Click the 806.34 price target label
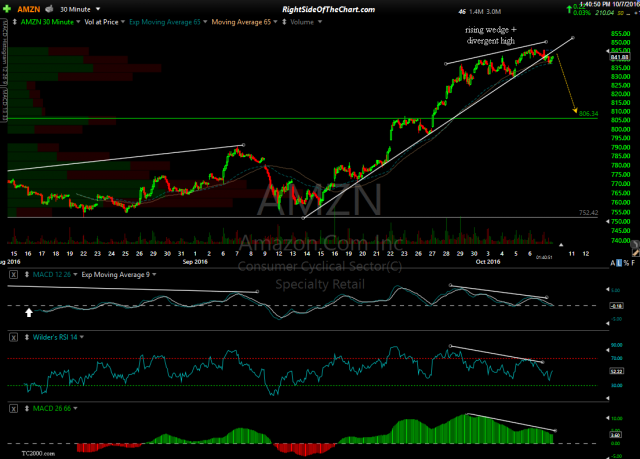Viewport: 640px width, 459px height. click(589, 113)
